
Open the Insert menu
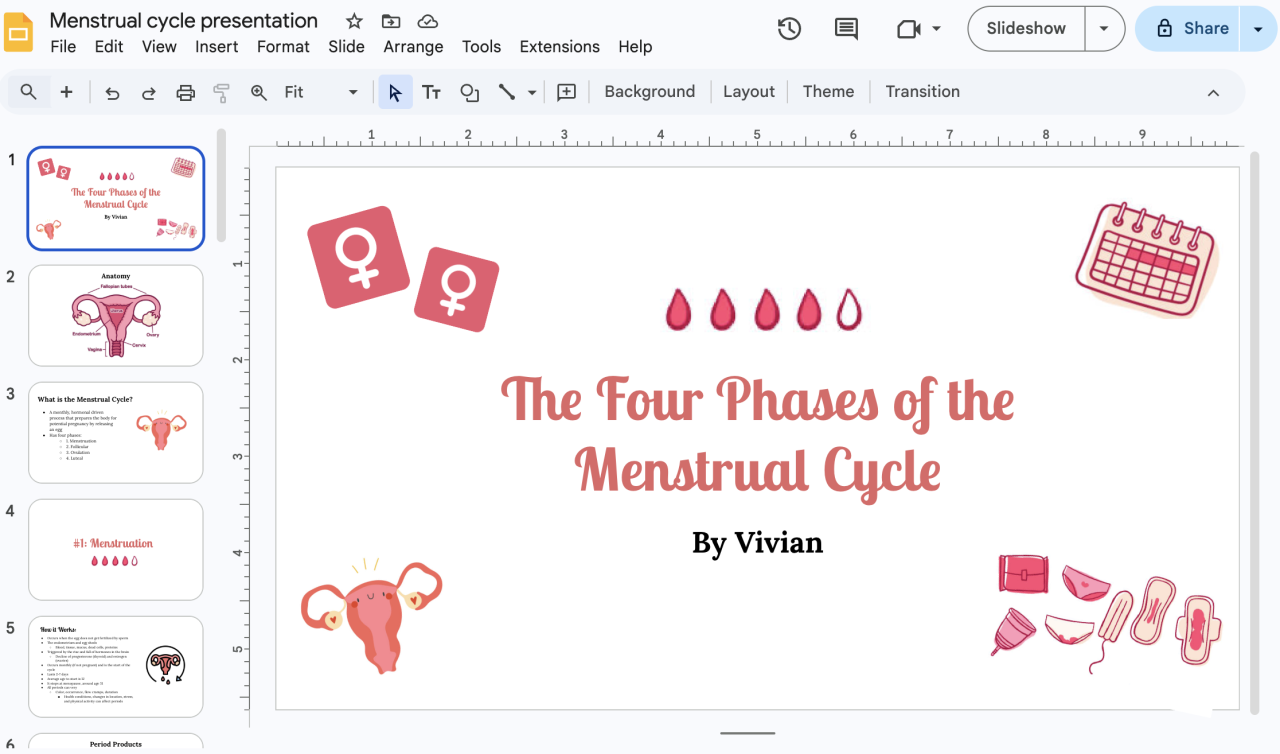pyautogui.click(x=217, y=46)
